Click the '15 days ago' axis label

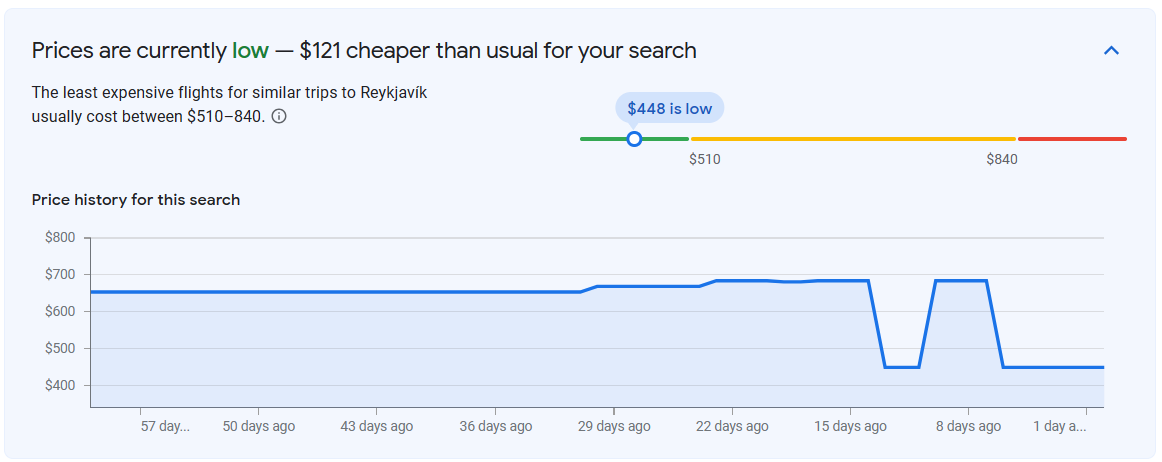(x=850, y=426)
